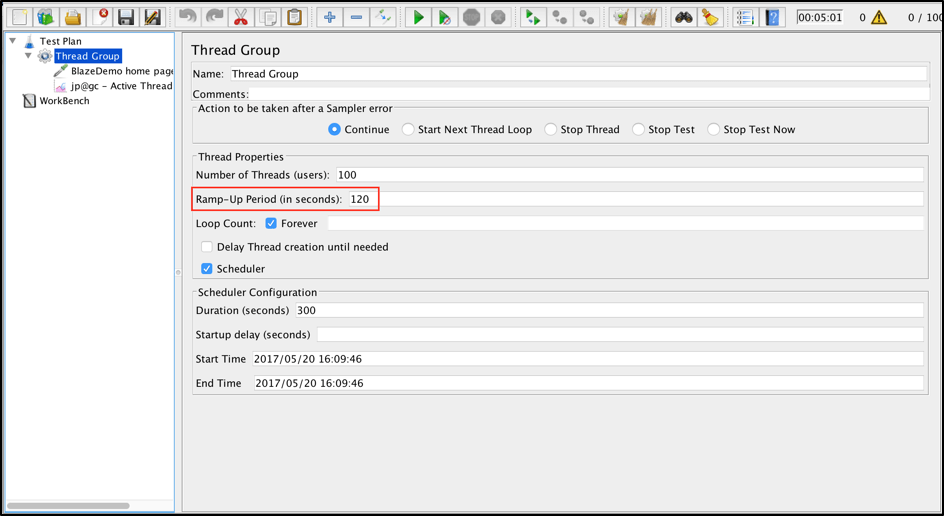Screen dimensions: 944x516
Task: Click the Save test plan floppy icon
Action: pos(126,17)
